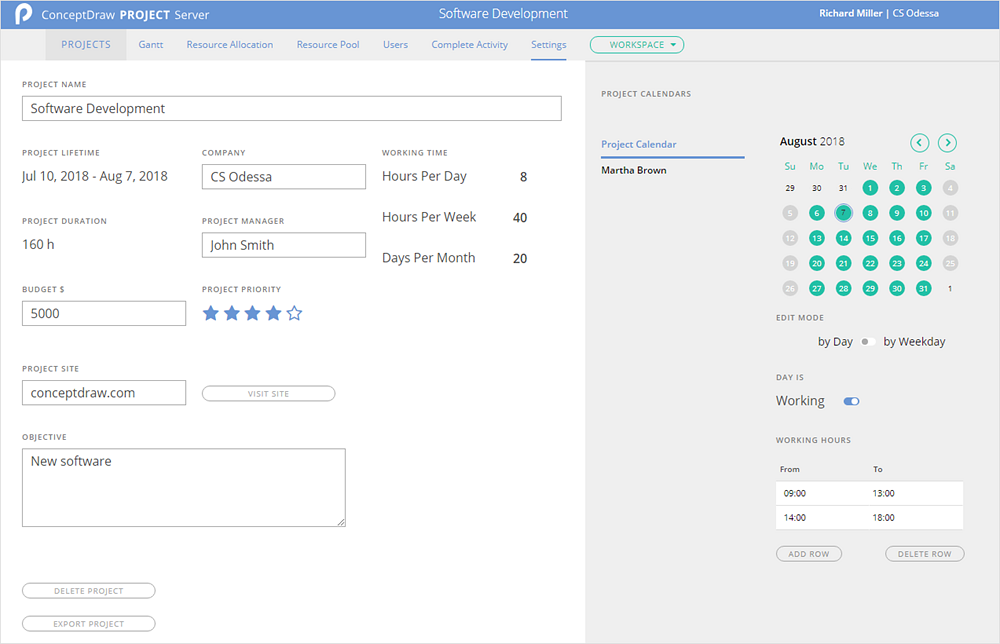Select August 2 in the calendar

coord(897,188)
